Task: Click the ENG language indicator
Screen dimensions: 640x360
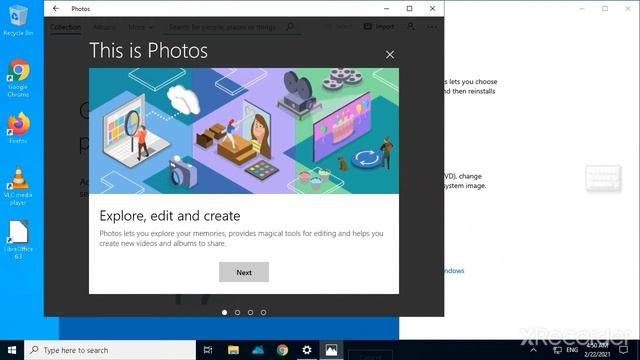Action: [x=572, y=350]
